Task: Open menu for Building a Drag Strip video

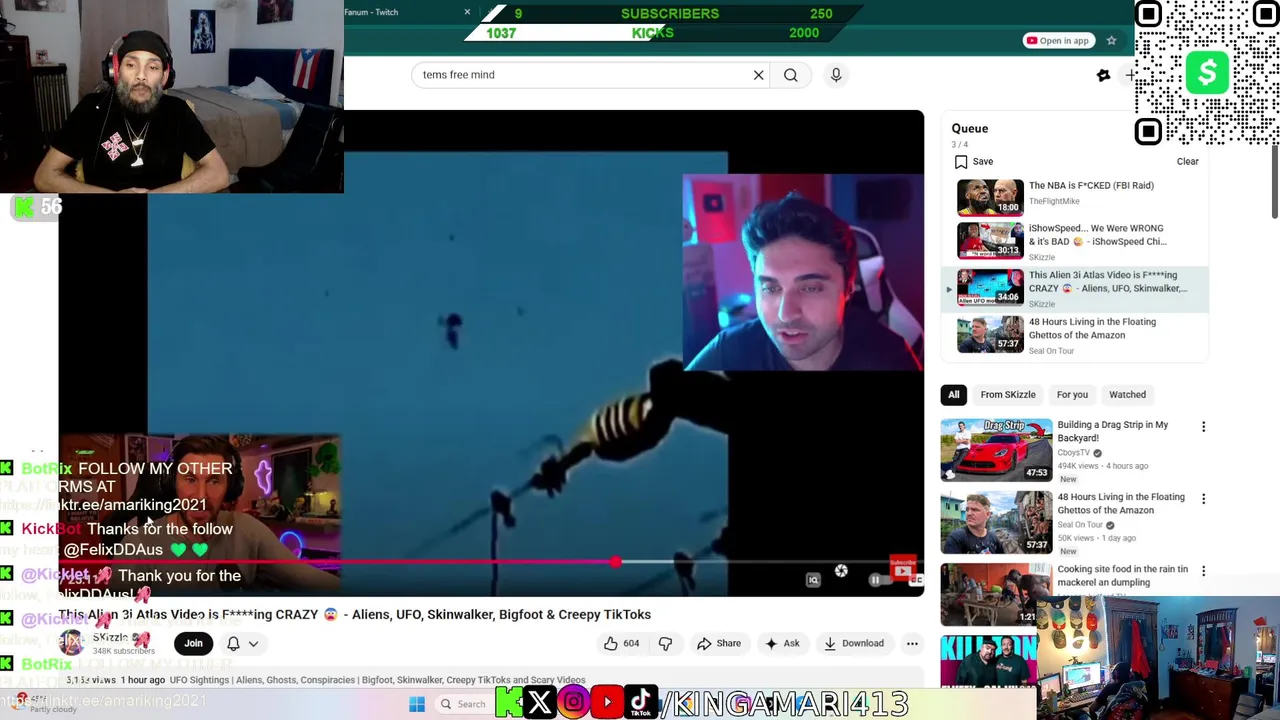Action: pos(1203,427)
